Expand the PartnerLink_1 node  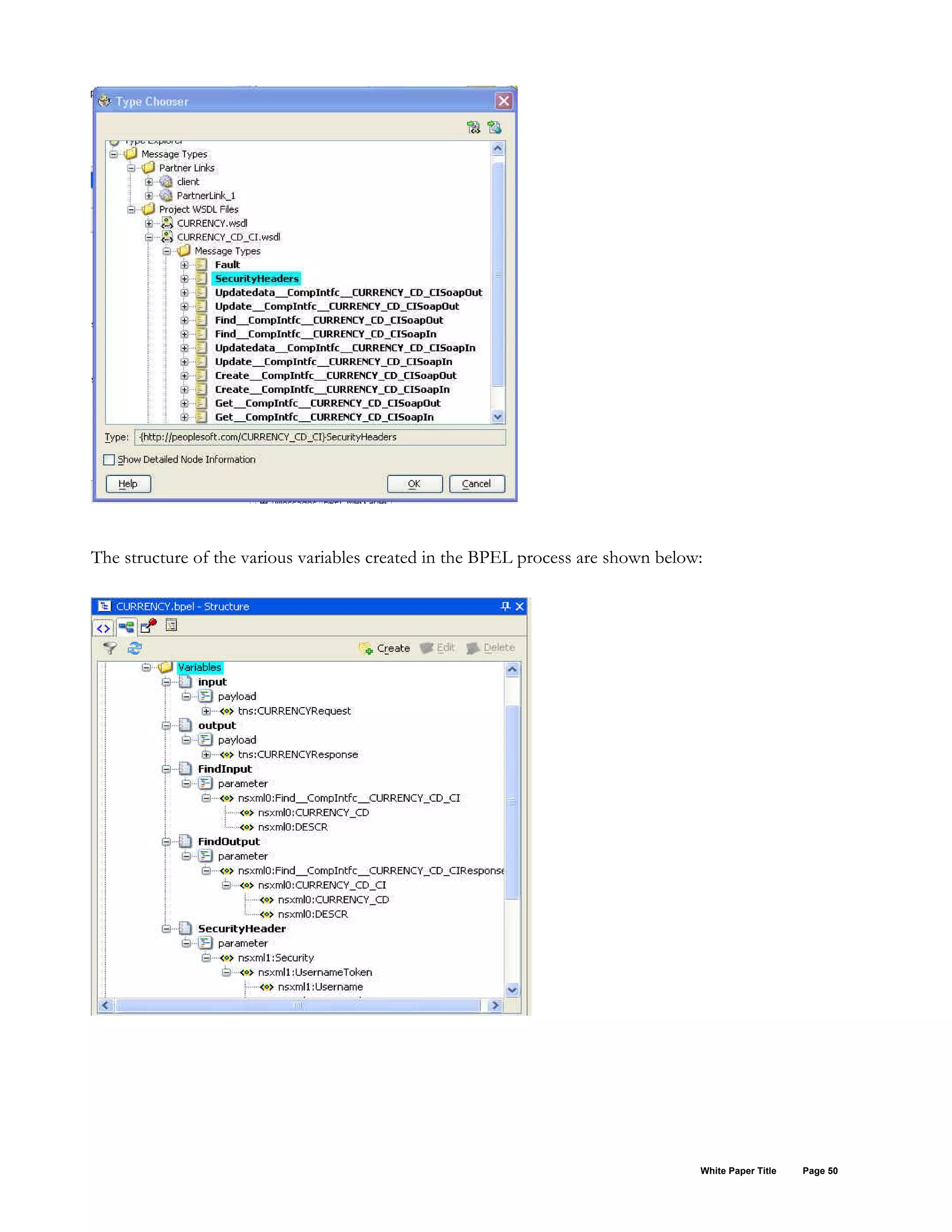click(x=149, y=196)
